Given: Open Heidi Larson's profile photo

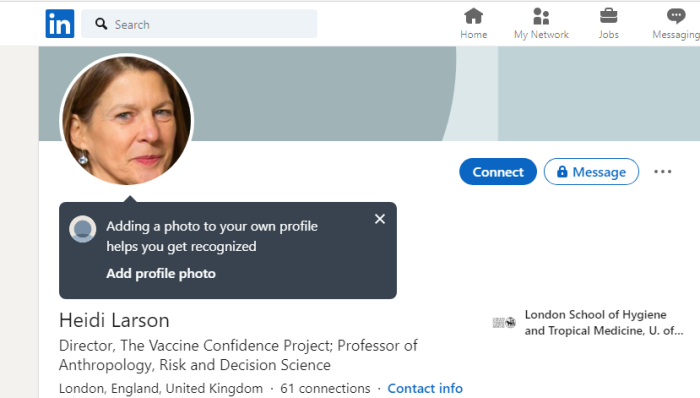Looking at the screenshot, I should [127, 120].
